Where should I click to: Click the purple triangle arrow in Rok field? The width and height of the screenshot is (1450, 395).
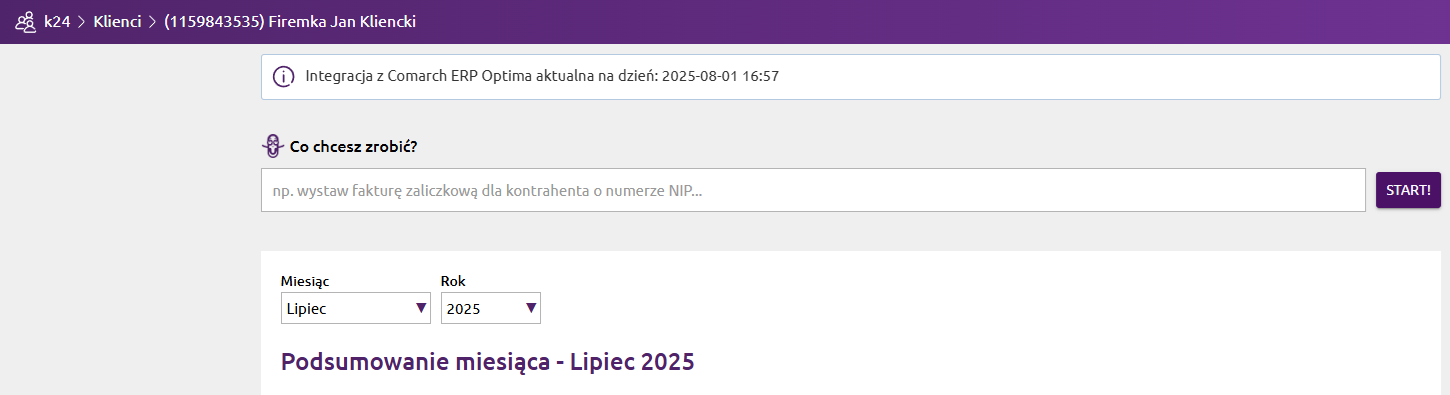click(531, 308)
